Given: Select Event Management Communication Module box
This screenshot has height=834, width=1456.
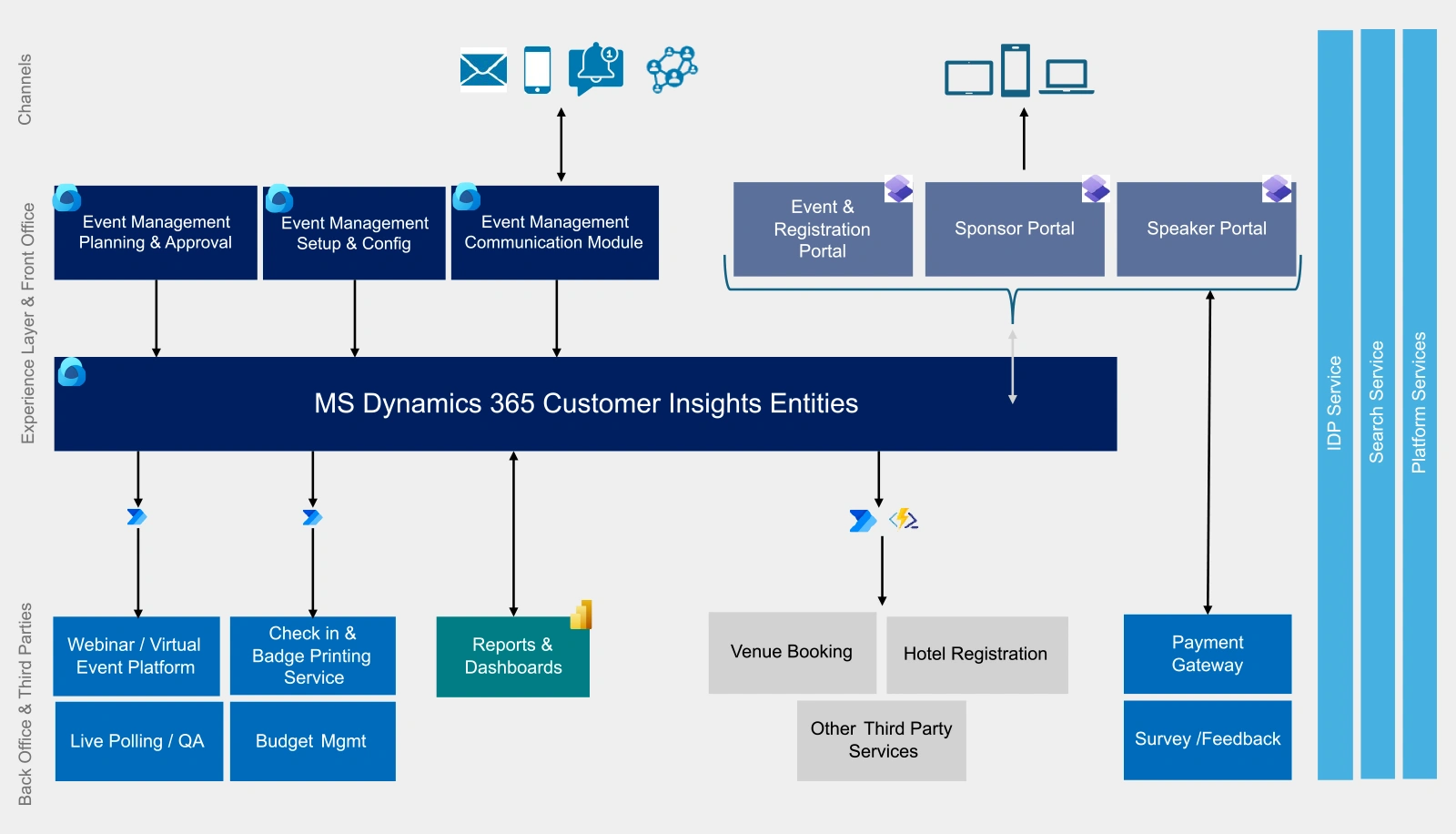Looking at the screenshot, I should (555, 233).
